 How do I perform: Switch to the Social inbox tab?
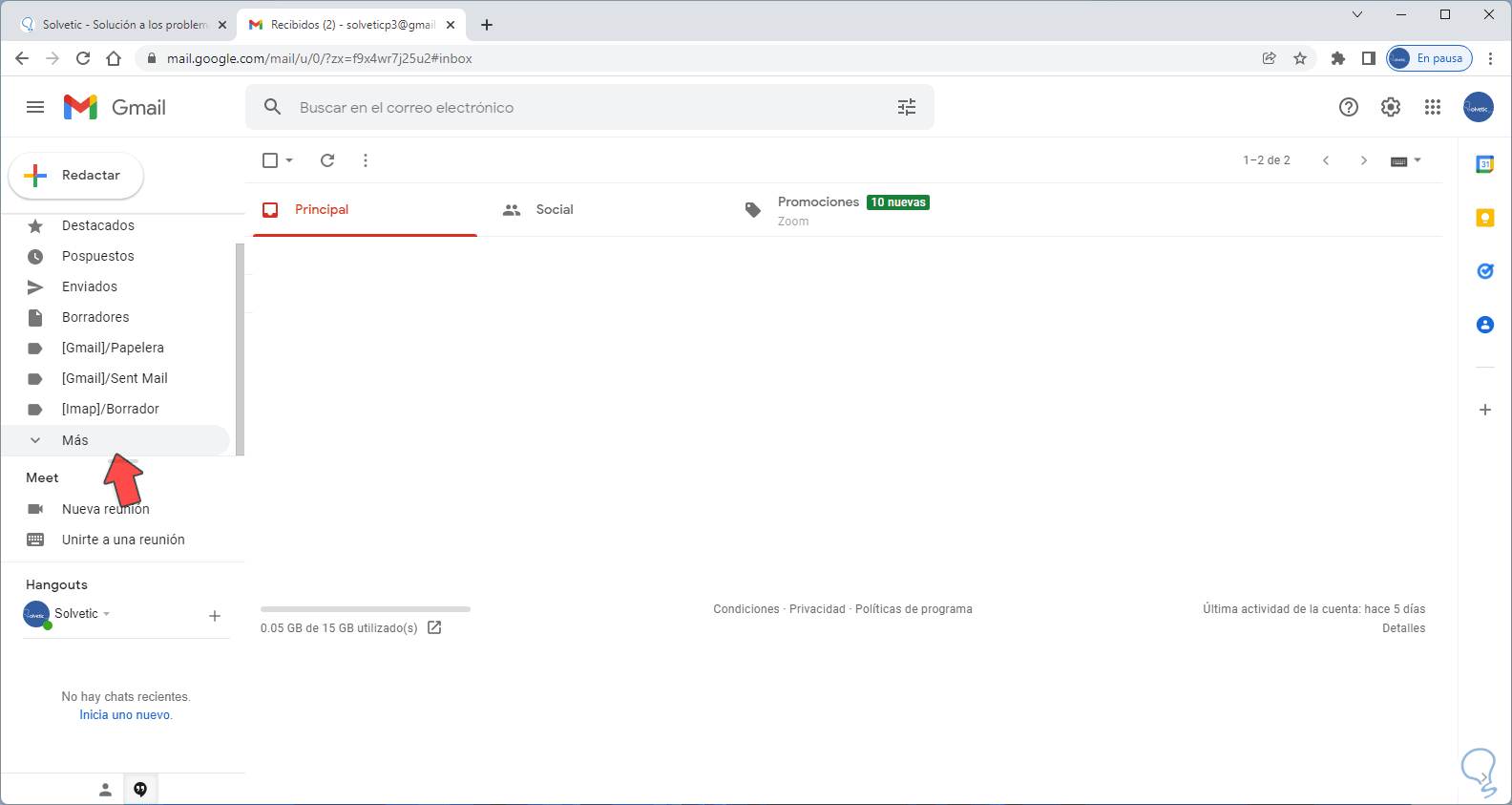point(606,210)
